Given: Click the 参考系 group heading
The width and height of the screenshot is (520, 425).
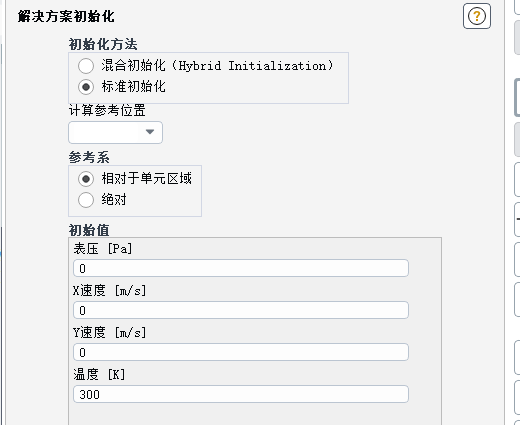Looking at the screenshot, I should click(89, 157).
